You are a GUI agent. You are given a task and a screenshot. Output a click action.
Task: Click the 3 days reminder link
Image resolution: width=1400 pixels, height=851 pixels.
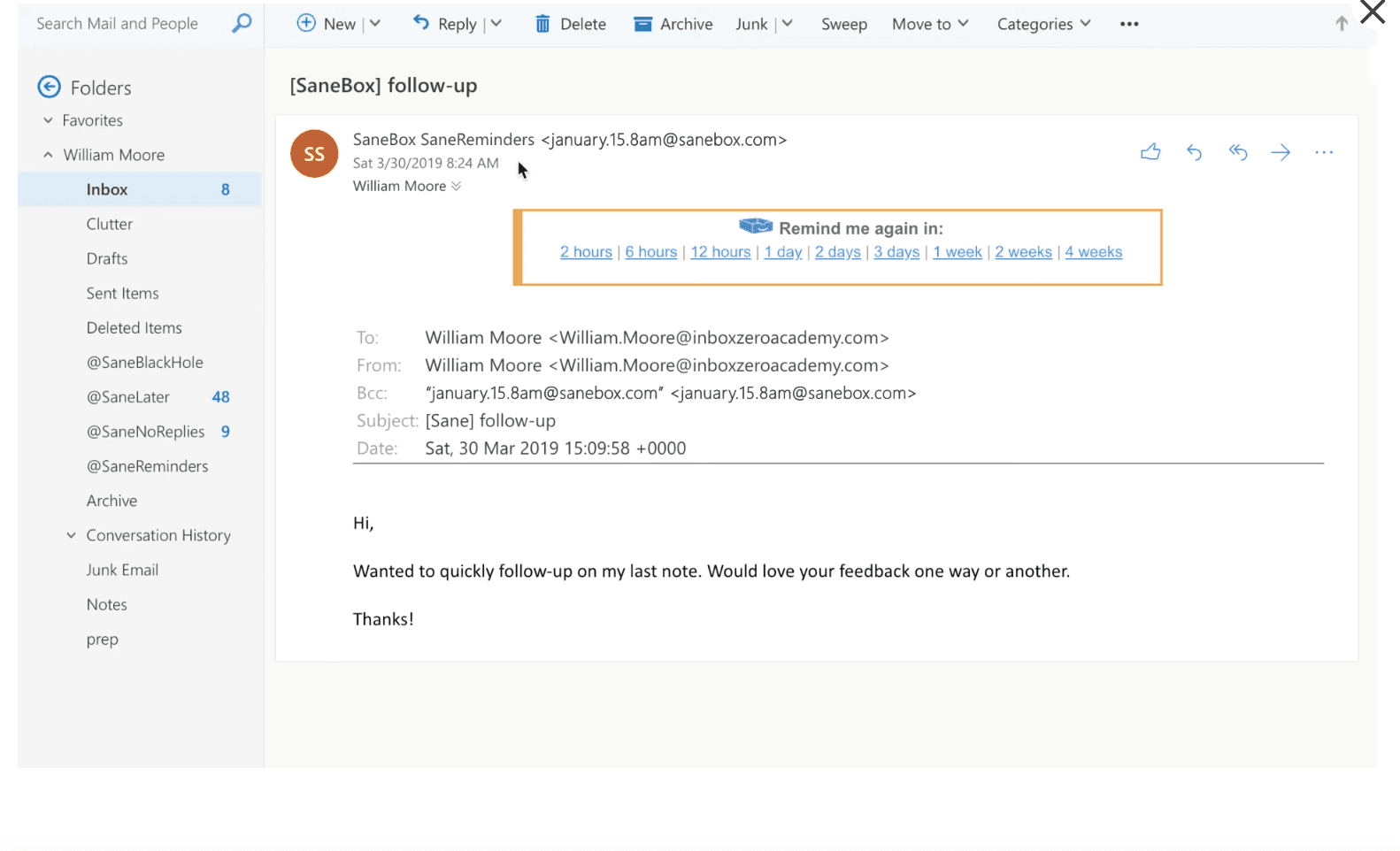(x=896, y=252)
